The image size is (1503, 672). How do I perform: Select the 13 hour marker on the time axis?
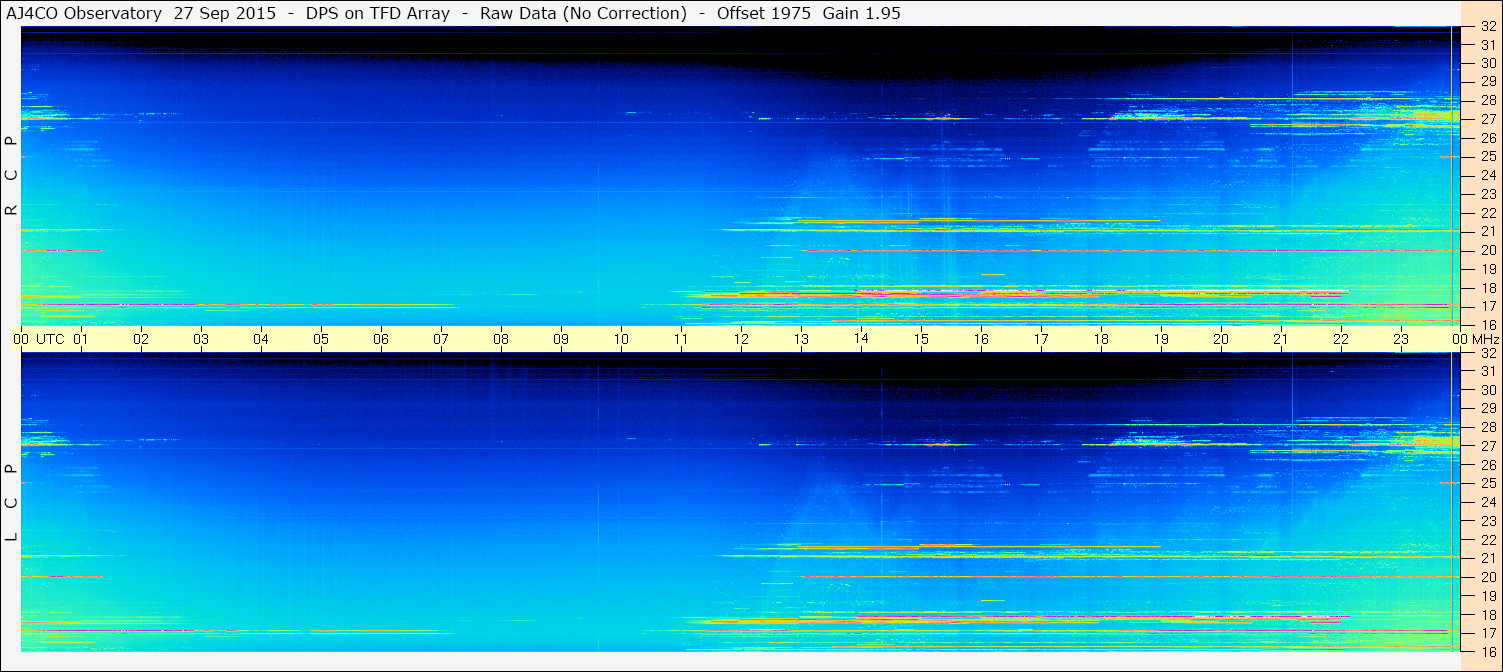(x=801, y=339)
